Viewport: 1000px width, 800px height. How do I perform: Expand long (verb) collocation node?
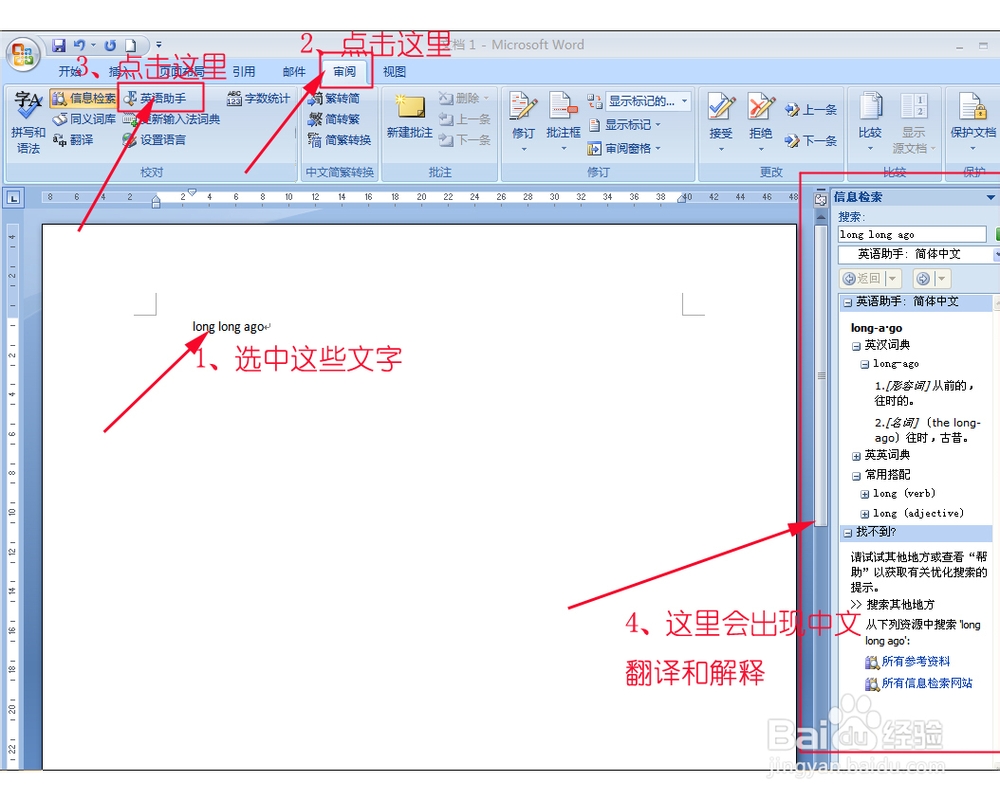coord(865,494)
